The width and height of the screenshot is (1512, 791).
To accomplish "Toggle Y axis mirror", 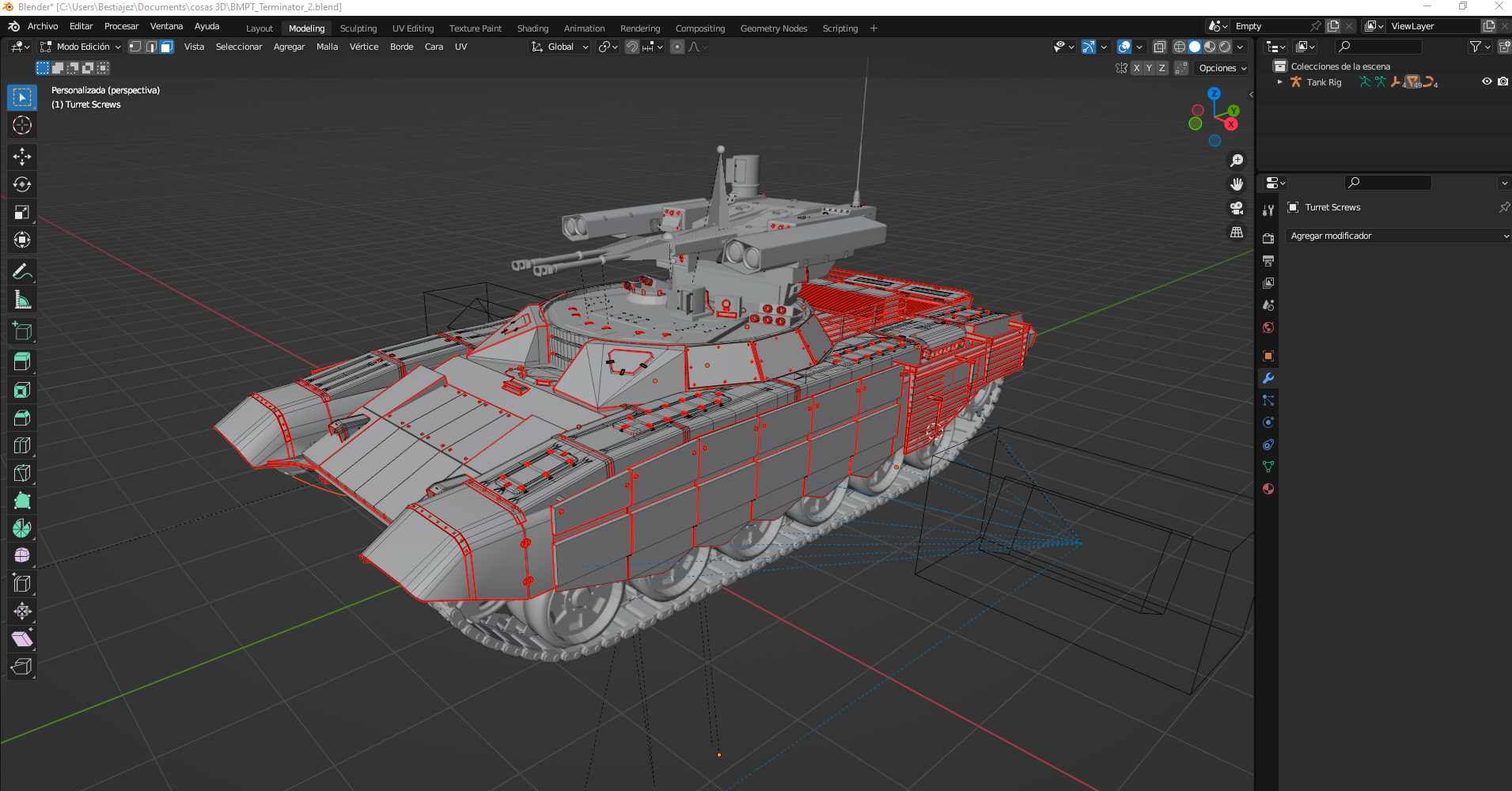I will tap(1149, 68).
